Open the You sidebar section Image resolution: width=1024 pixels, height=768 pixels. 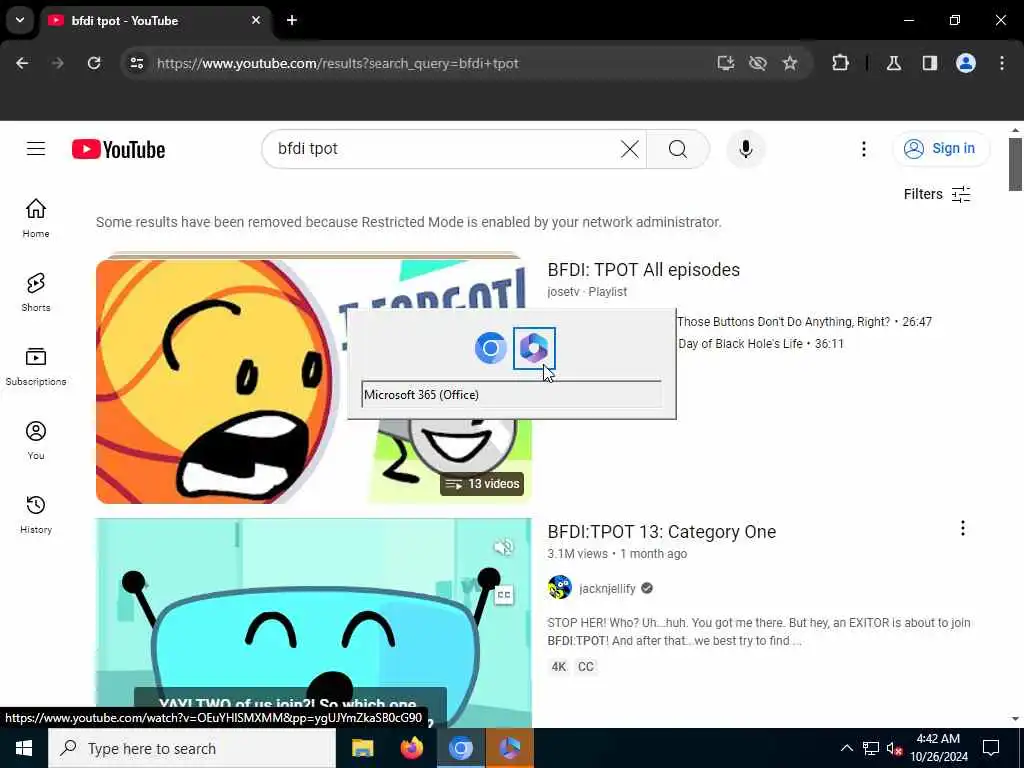(x=36, y=440)
